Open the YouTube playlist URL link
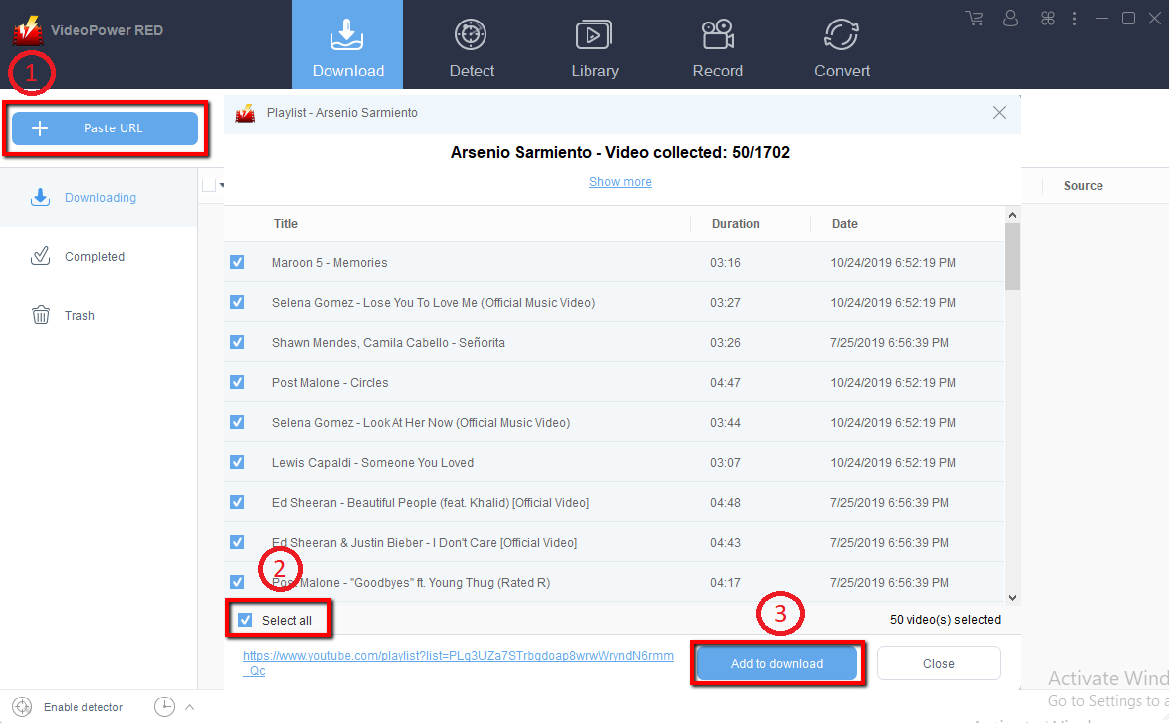The width and height of the screenshot is (1169, 723). (x=458, y=663)
